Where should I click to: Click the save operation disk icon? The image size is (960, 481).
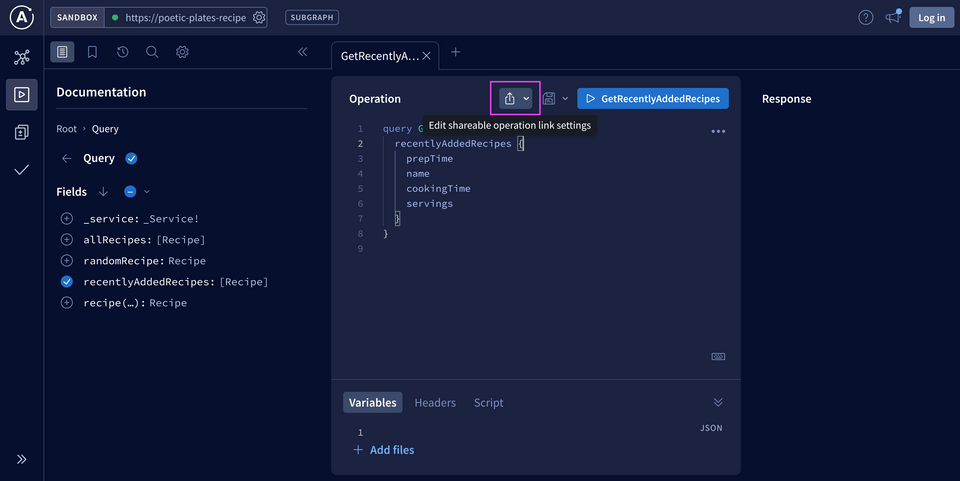pos(549,99)
